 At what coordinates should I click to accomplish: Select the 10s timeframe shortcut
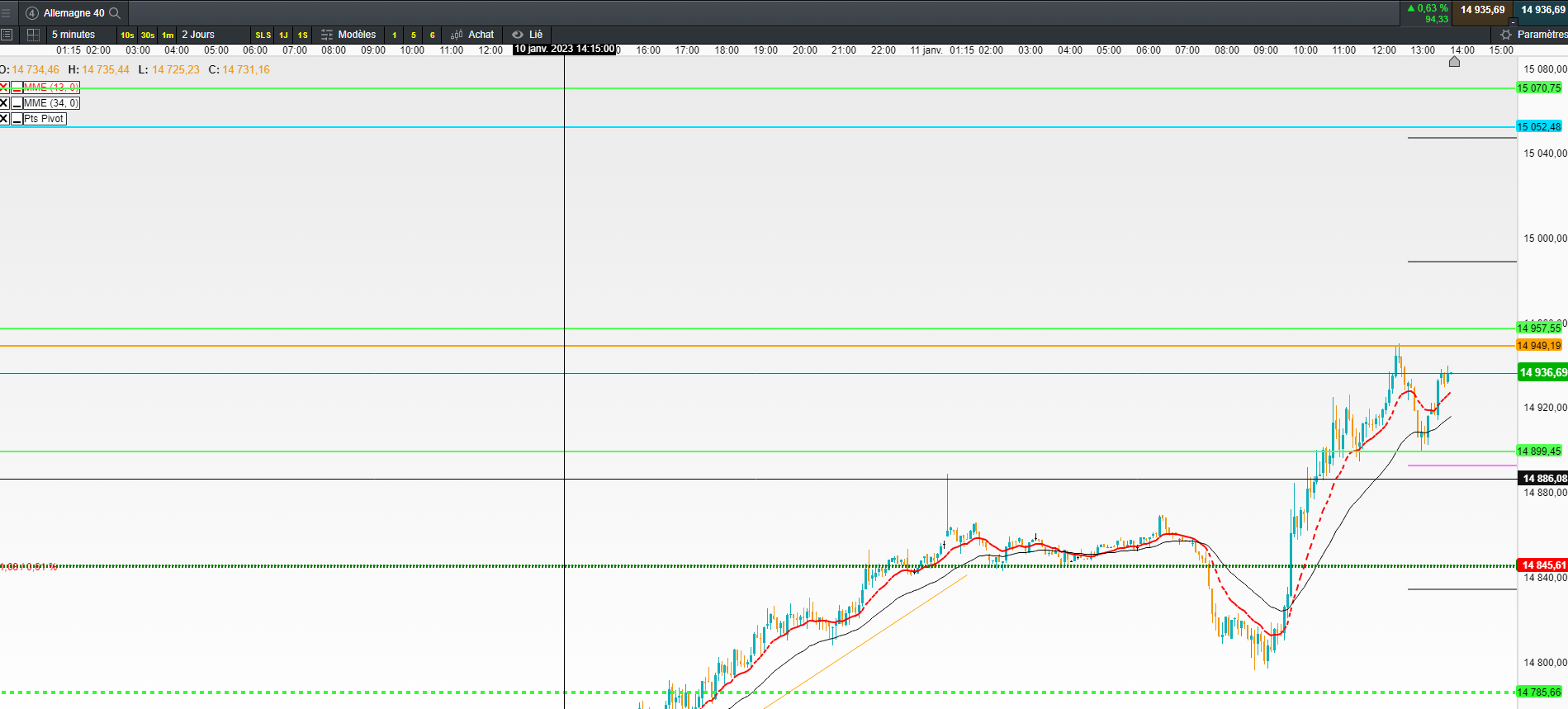coord(127,35)
